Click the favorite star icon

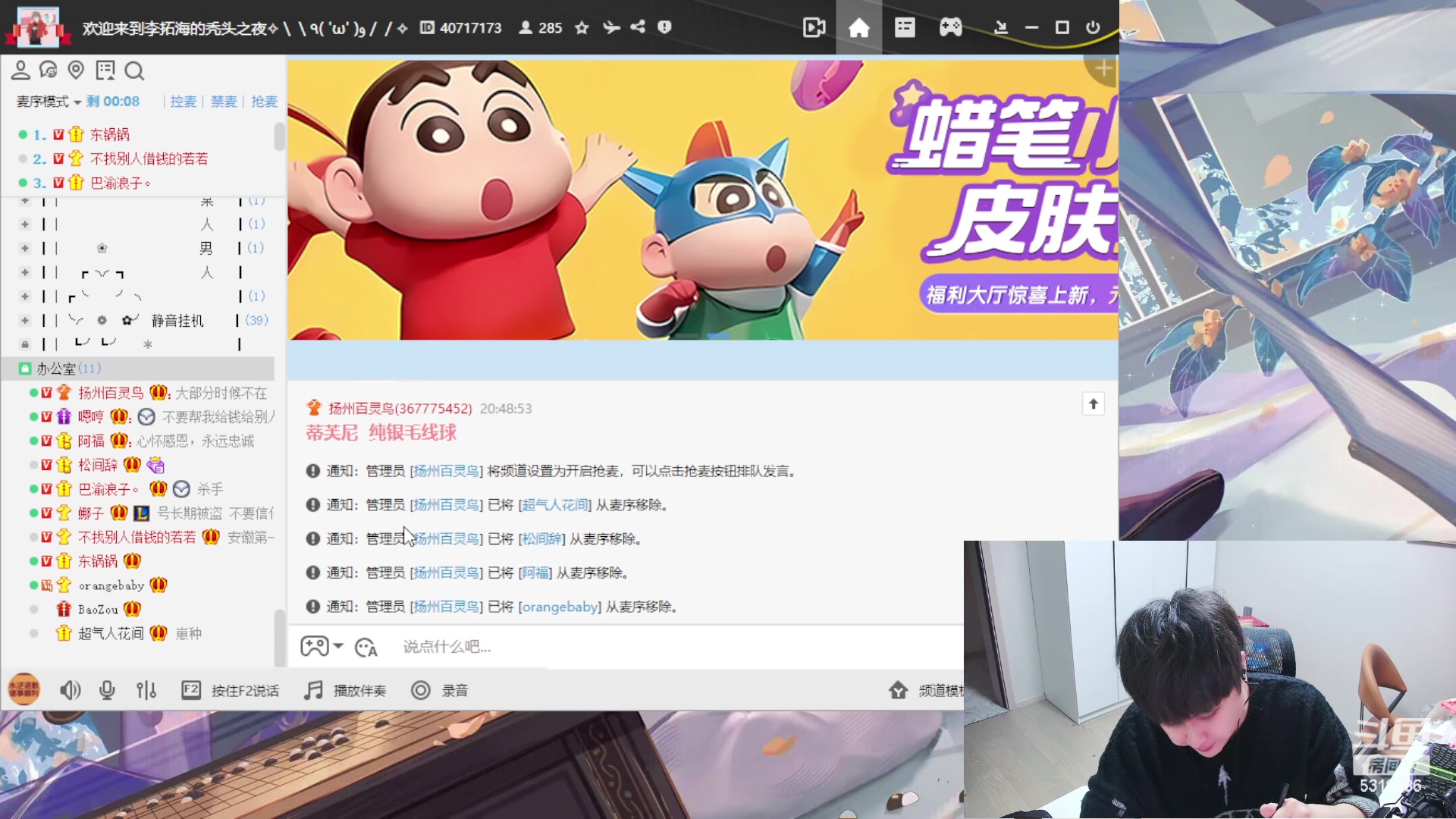(582, 28)
